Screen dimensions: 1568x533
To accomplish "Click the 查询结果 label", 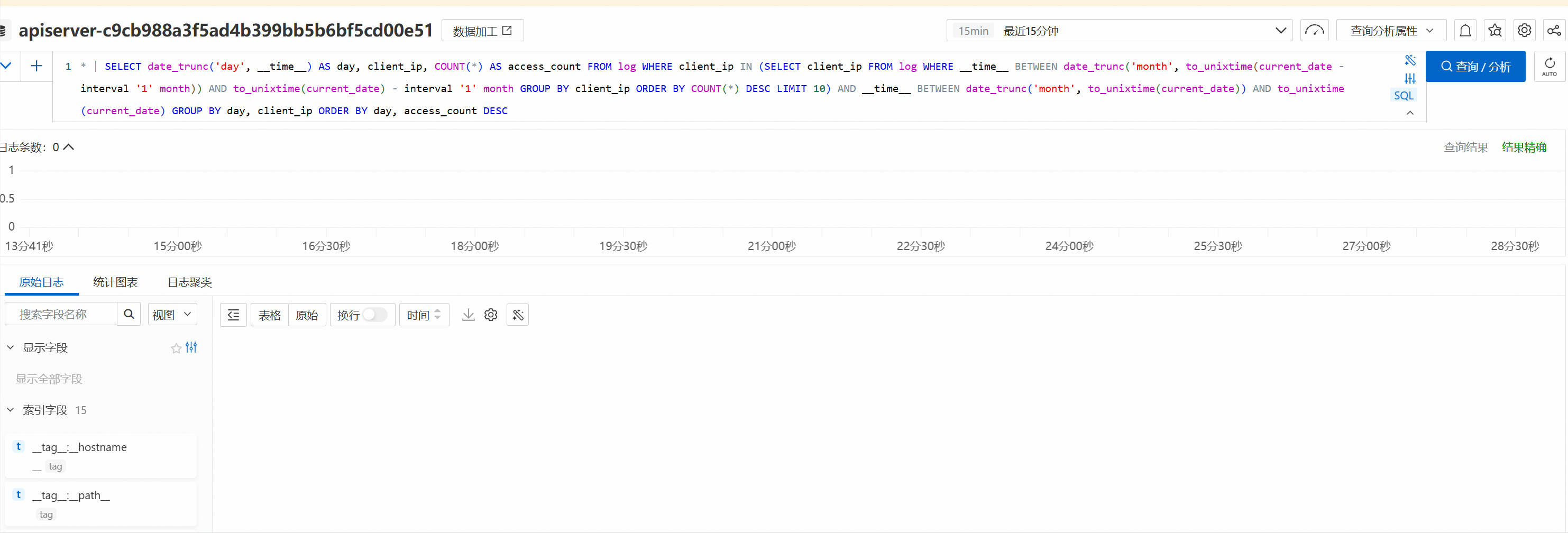I will point(1466,147).
